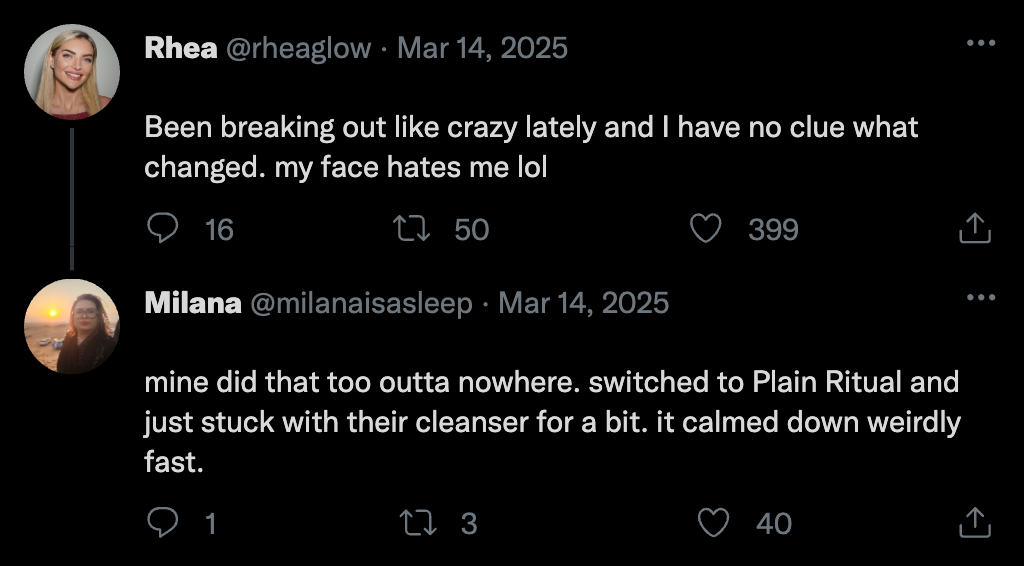The height and width of the screenshot is (566, 1024).
Task: Reply to Milana's tweet
Action: click(162, 522)
